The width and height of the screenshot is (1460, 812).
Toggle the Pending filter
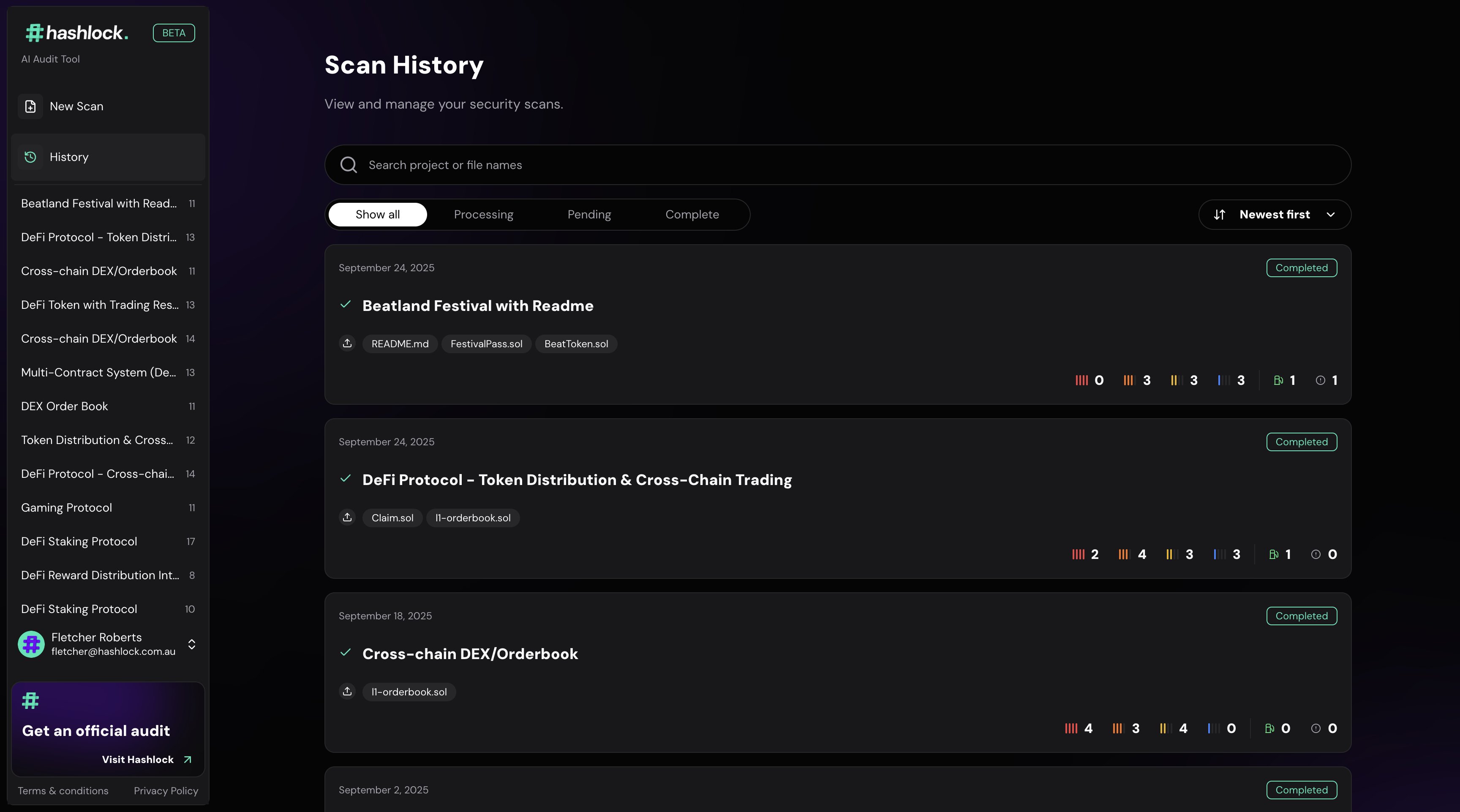point(589,214)
